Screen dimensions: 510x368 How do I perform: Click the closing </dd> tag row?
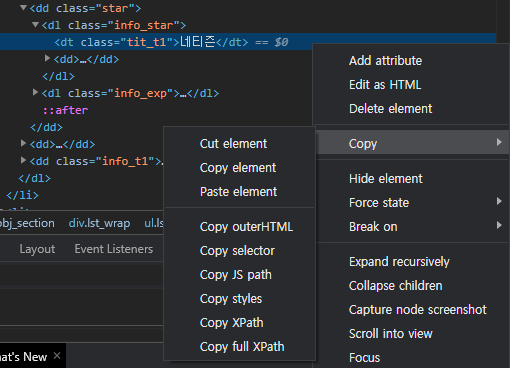46,127
